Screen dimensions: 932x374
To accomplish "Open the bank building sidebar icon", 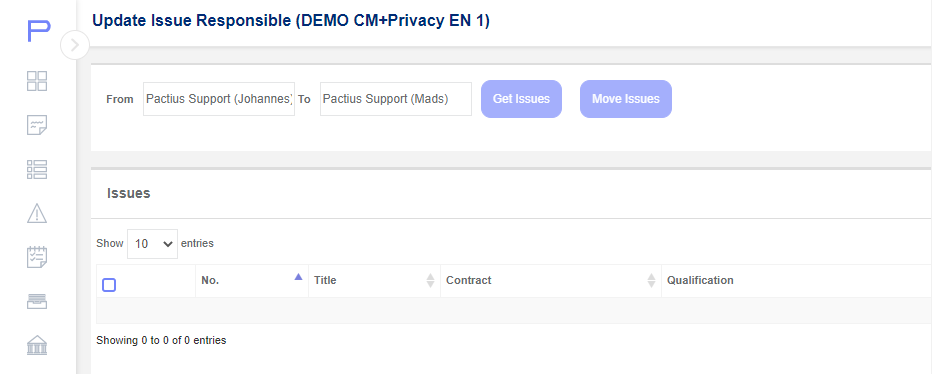I will (x=37, y=345).
